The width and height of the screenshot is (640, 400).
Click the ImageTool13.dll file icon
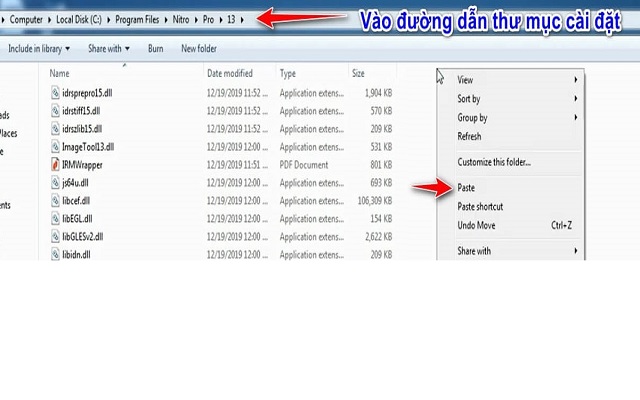[55, 147]
